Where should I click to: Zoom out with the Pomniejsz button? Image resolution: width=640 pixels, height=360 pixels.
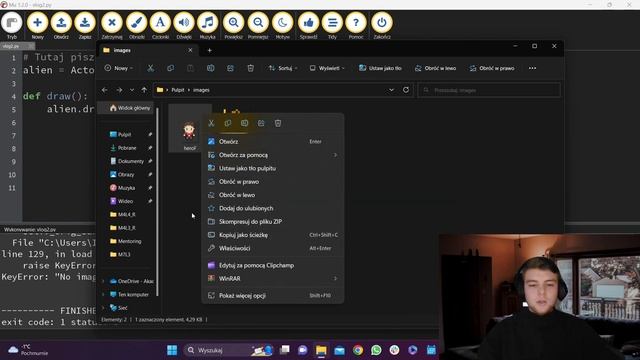pos(258,25)
